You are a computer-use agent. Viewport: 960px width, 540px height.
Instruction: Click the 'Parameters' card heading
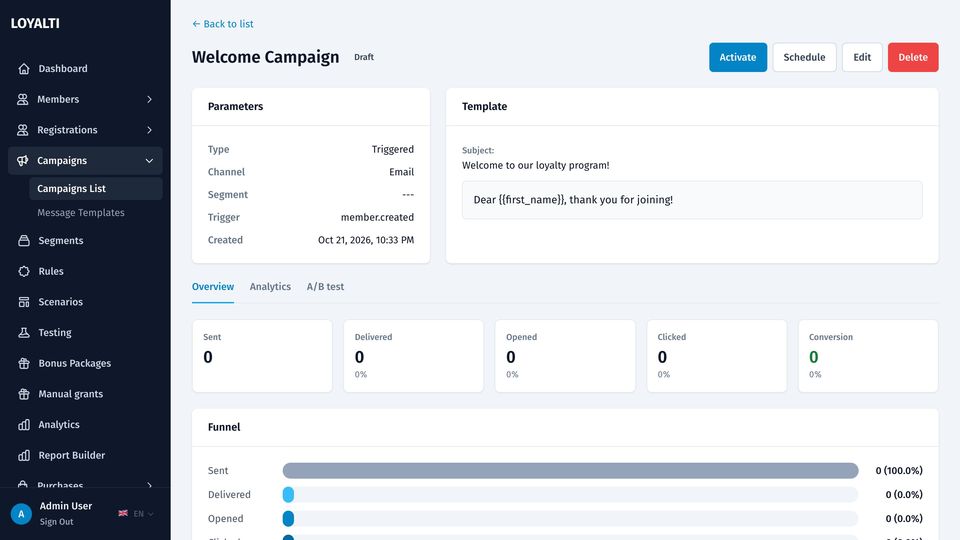(x=235, y=106)
